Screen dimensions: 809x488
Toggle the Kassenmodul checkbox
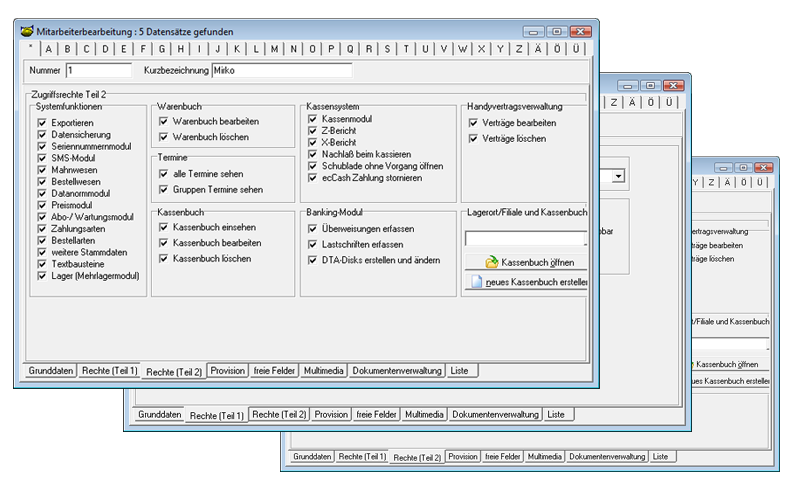[x=312, y=119]
